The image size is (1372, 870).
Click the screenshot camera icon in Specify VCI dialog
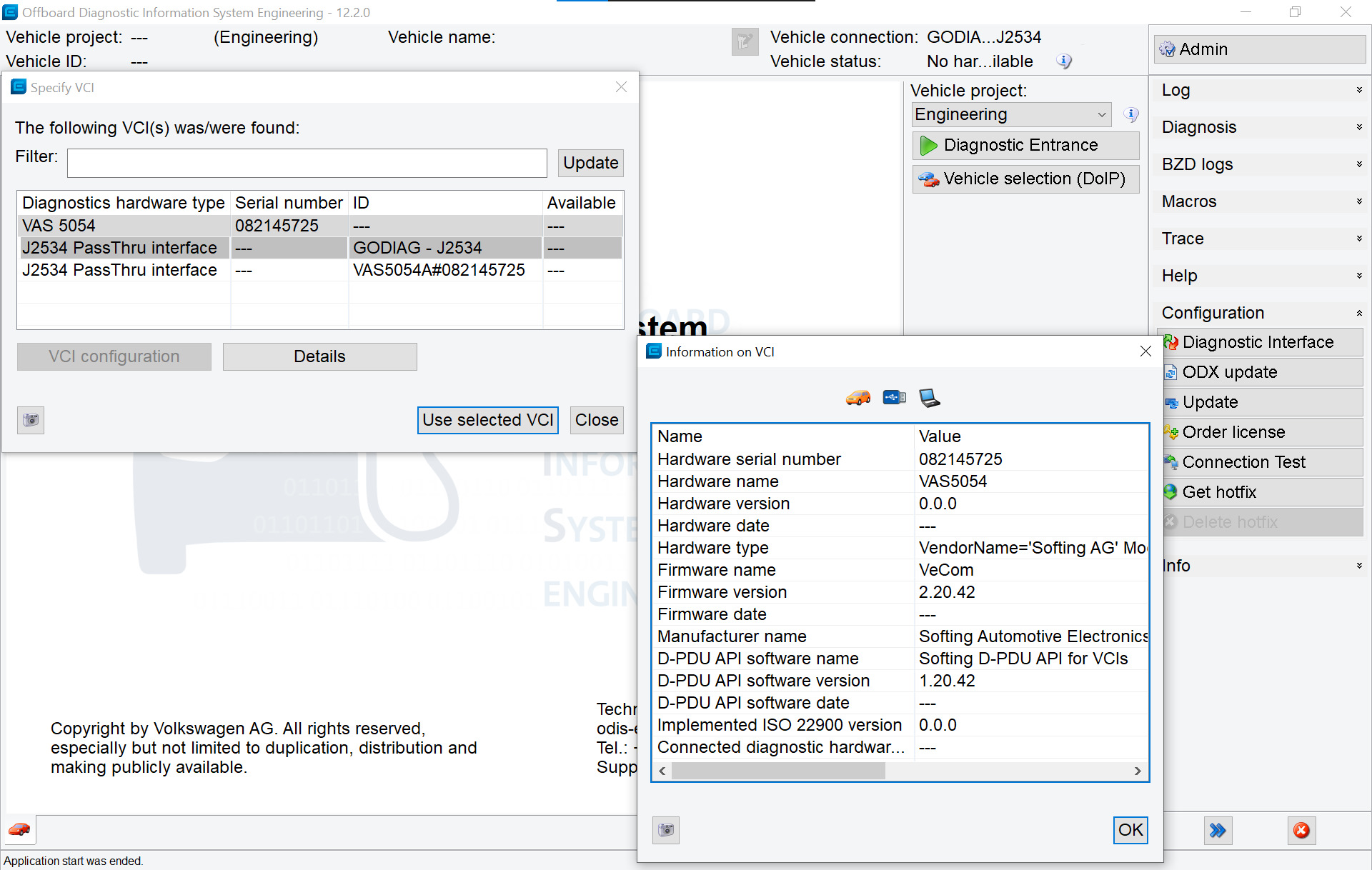(31, 420)
